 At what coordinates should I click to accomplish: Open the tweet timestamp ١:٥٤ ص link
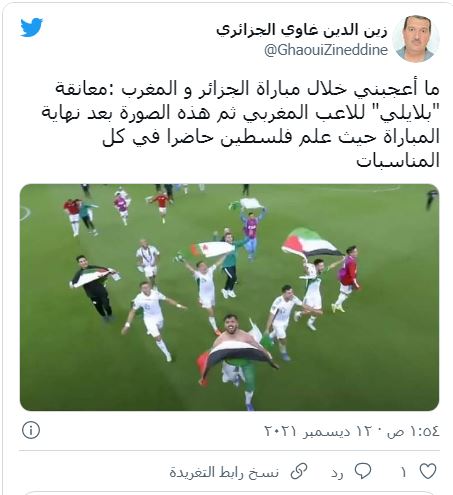tap(413, 431)
